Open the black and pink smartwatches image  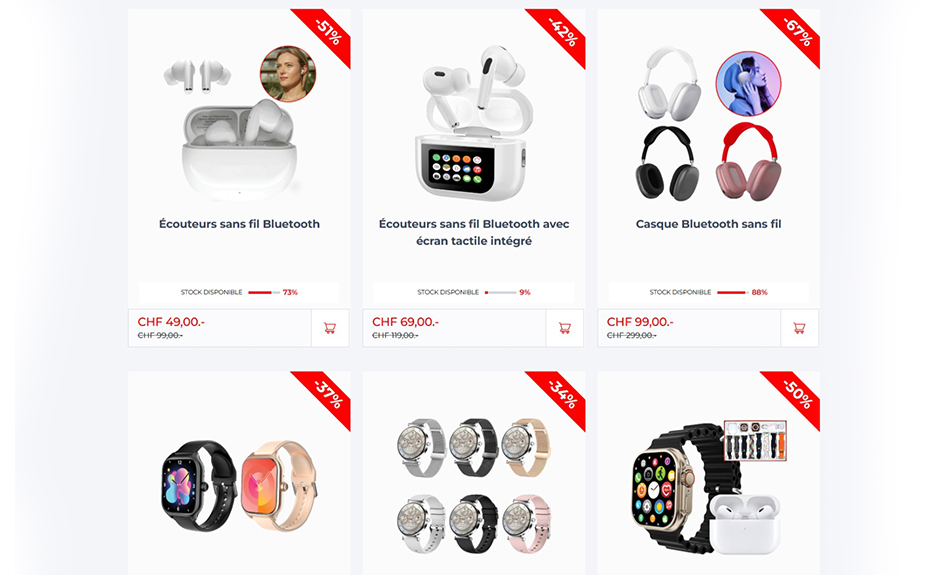pos(239,485)
